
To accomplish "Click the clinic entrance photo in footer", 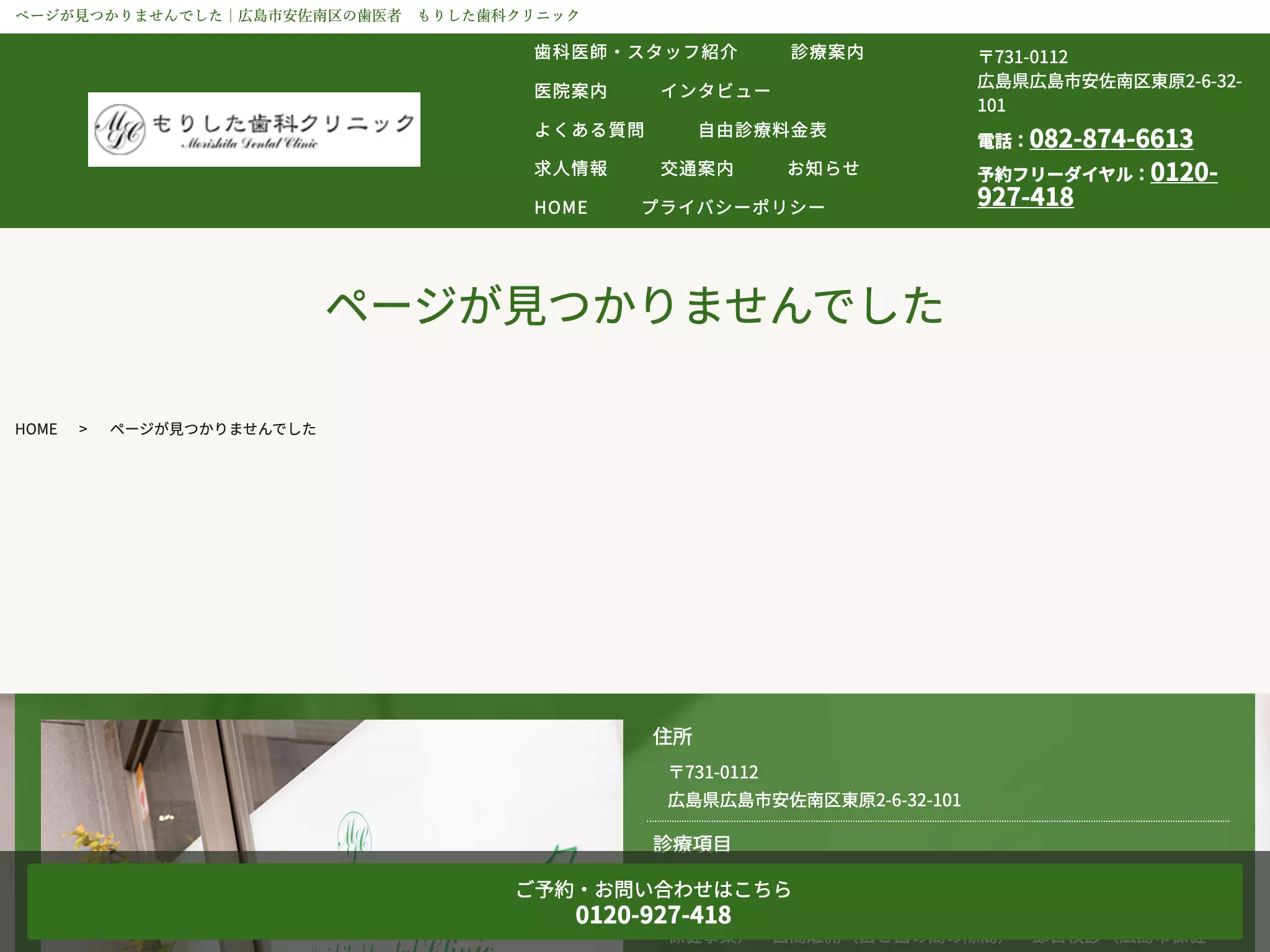I will pyautogui.click(x=332, y=835).
